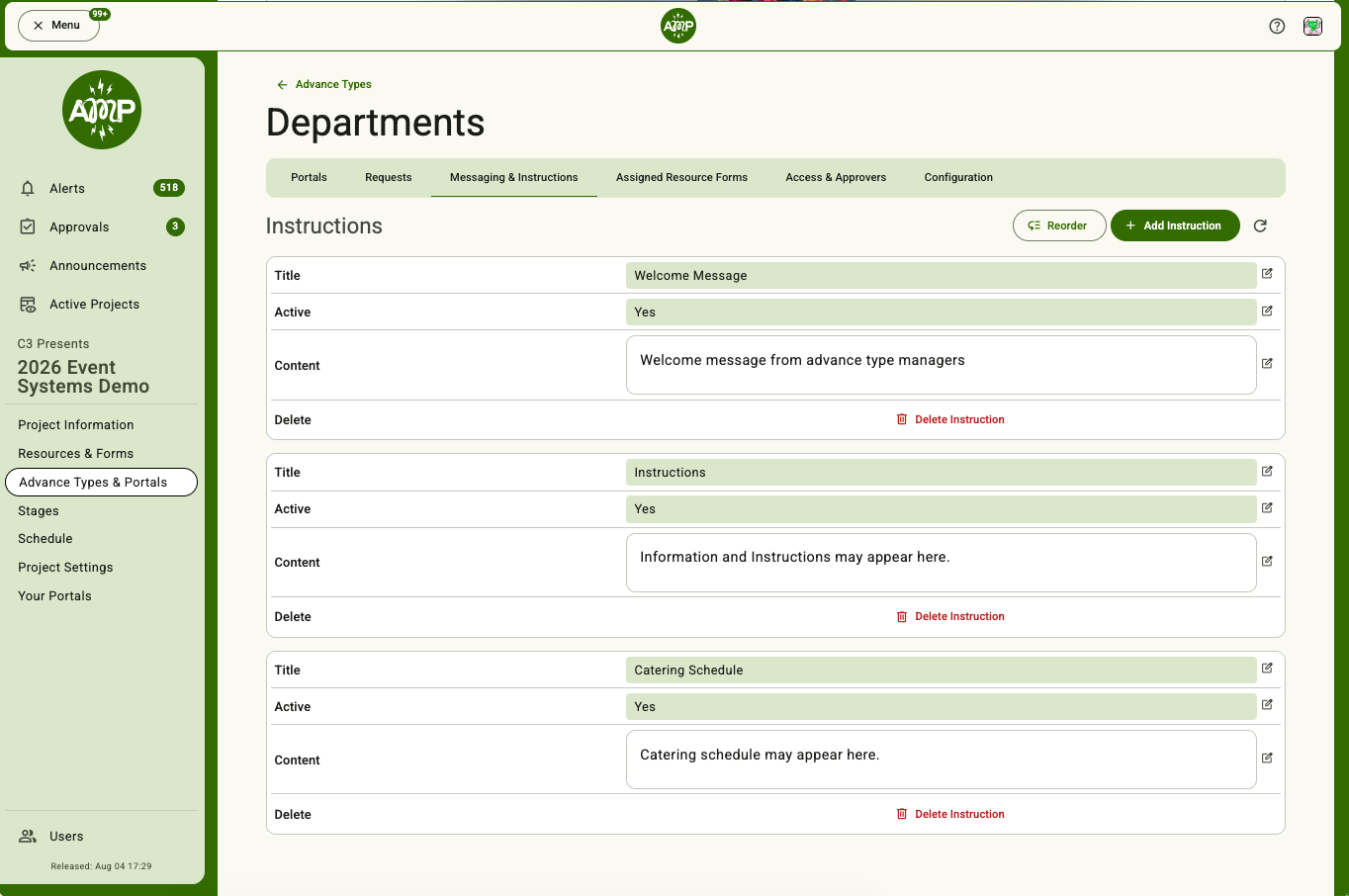The image size is (1349, 896).
Task: Click the Departments page heading
Action: point(376,123)
